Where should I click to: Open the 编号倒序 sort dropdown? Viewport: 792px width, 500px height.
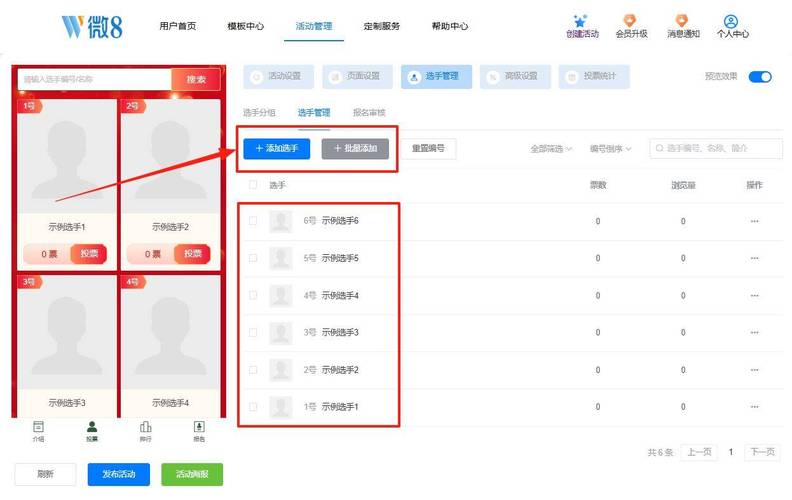pyautogui.click(x=611, y=149)
